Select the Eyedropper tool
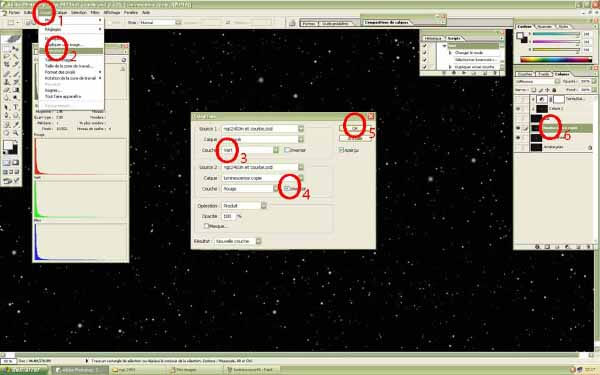Viewport: 600px width, 375px height. [x=15, y=124]
